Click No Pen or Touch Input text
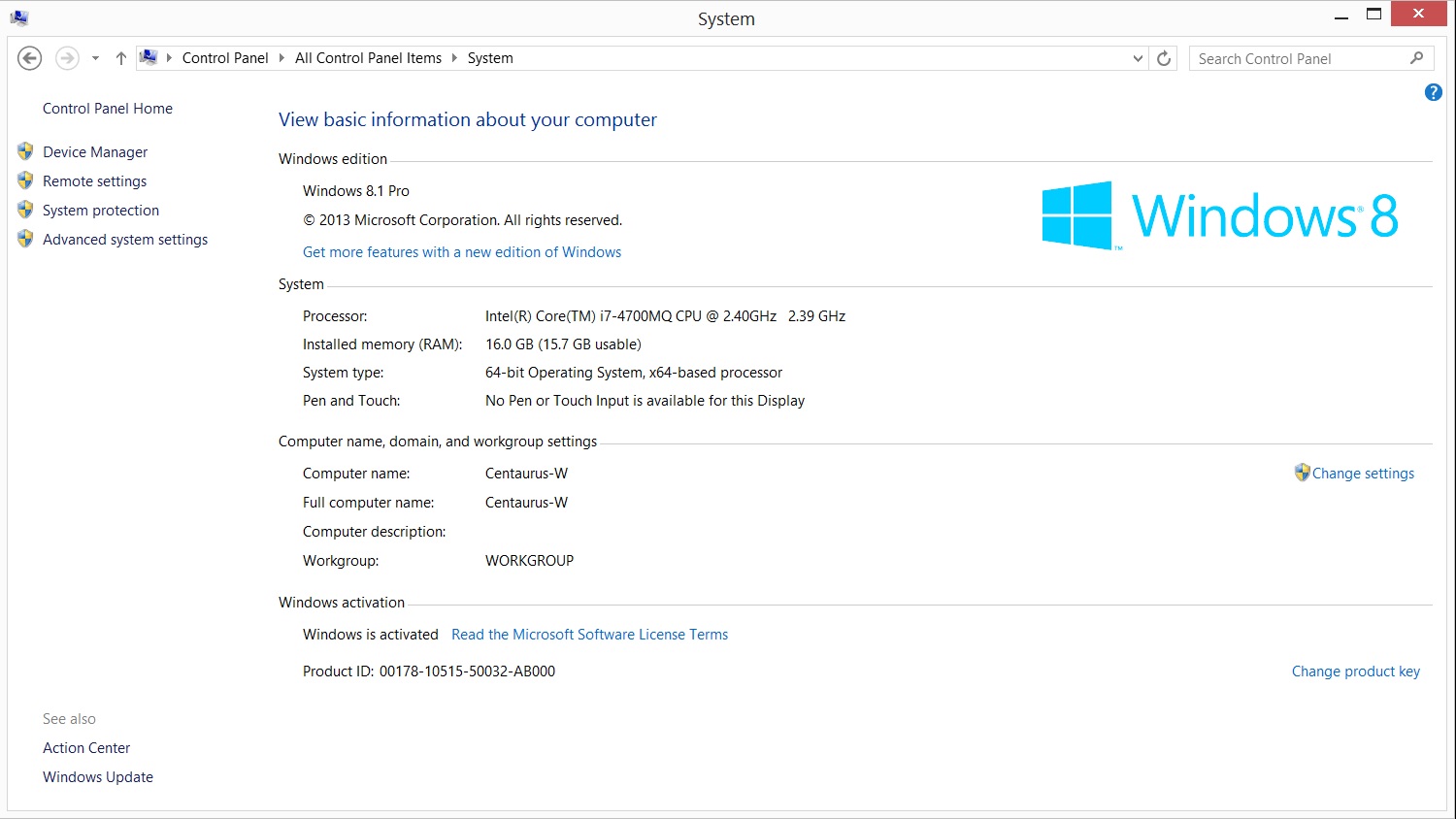 pyautogui.click(x=645, y=401)
